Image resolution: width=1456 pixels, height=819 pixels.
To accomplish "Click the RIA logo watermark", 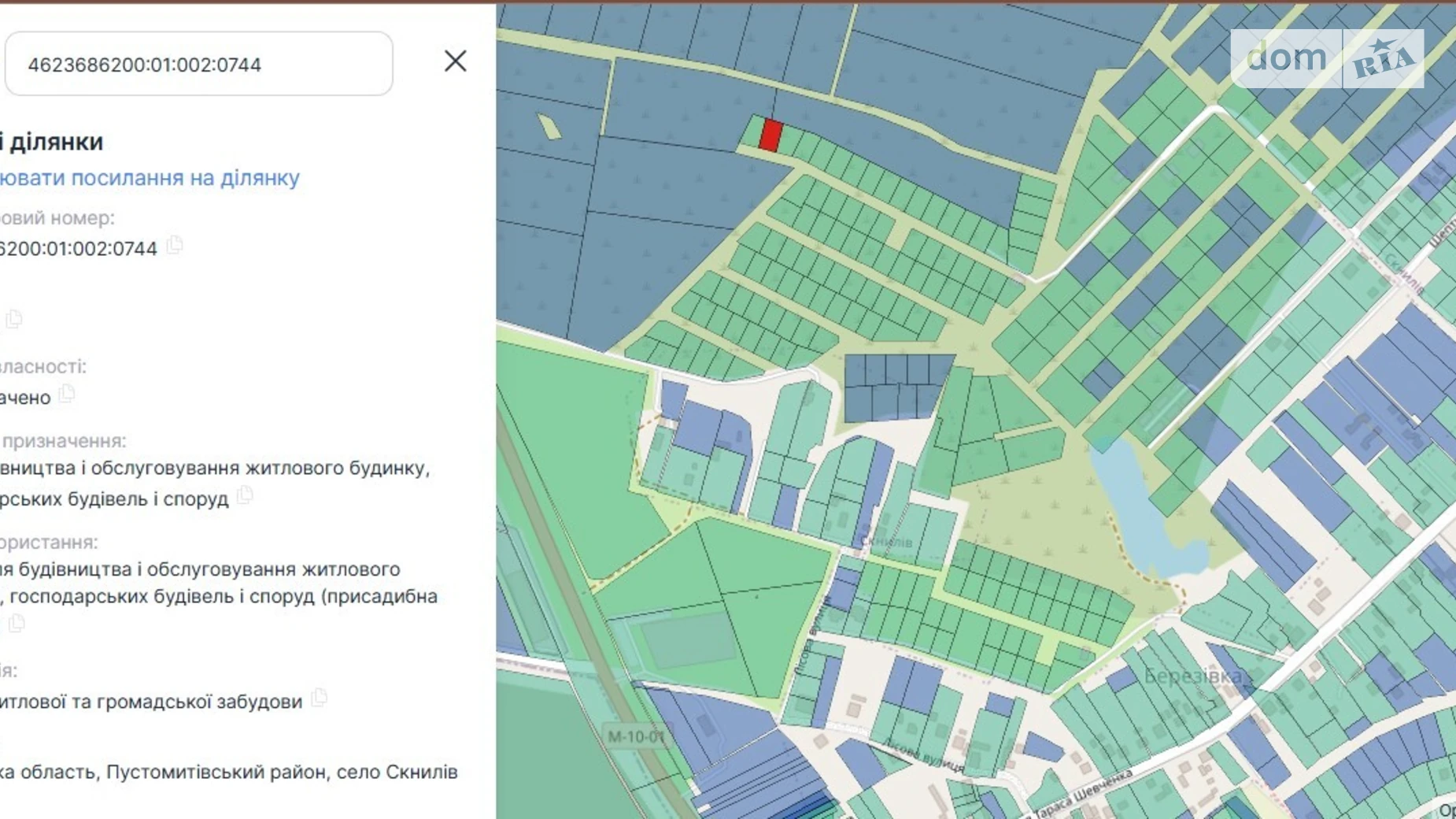I will [1383, 59].
